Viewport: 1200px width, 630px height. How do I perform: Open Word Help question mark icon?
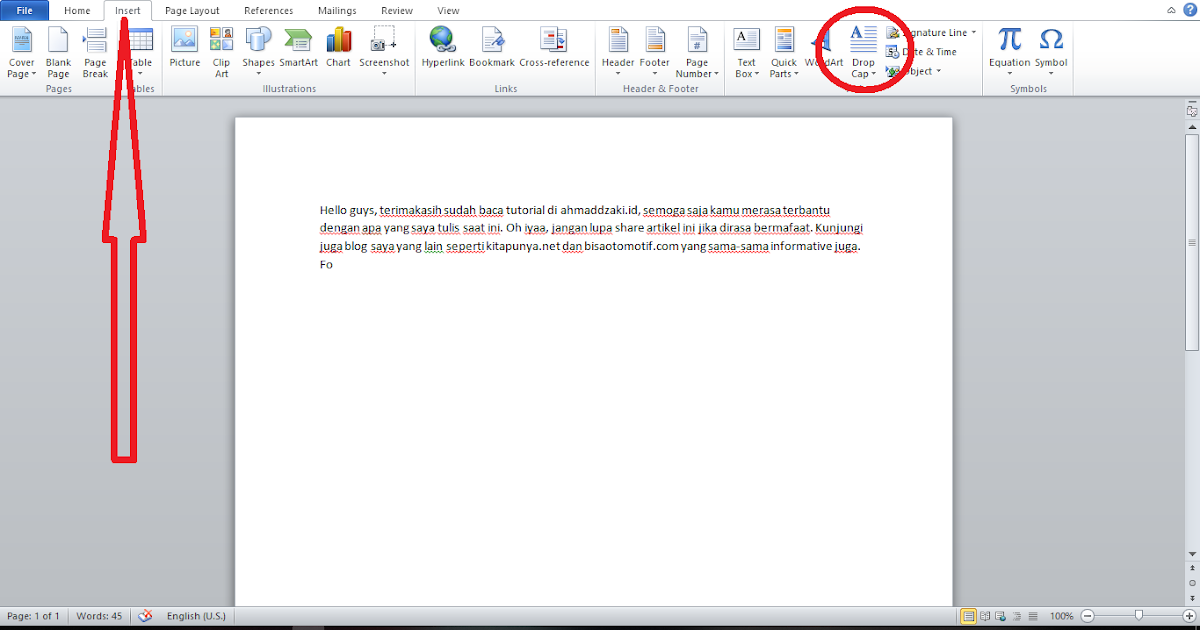pyautogui.click(x=1188, y=10)
